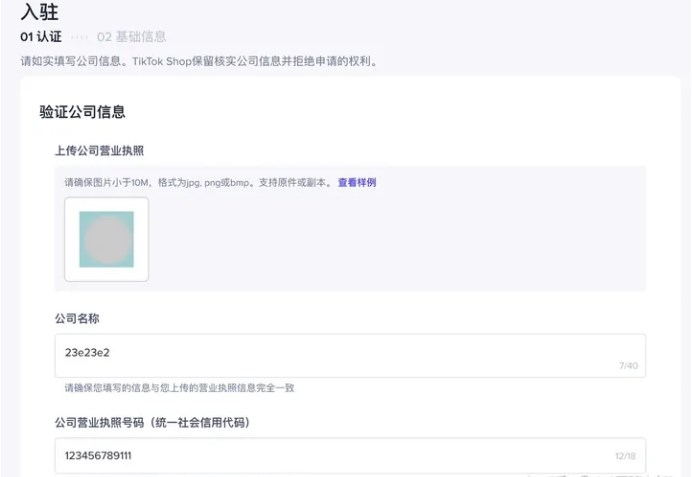Image resolution: width=692 pixels, height=477 pixels.
Task: Select the uploaded business license thumbnail
Action: click(106, 239)
